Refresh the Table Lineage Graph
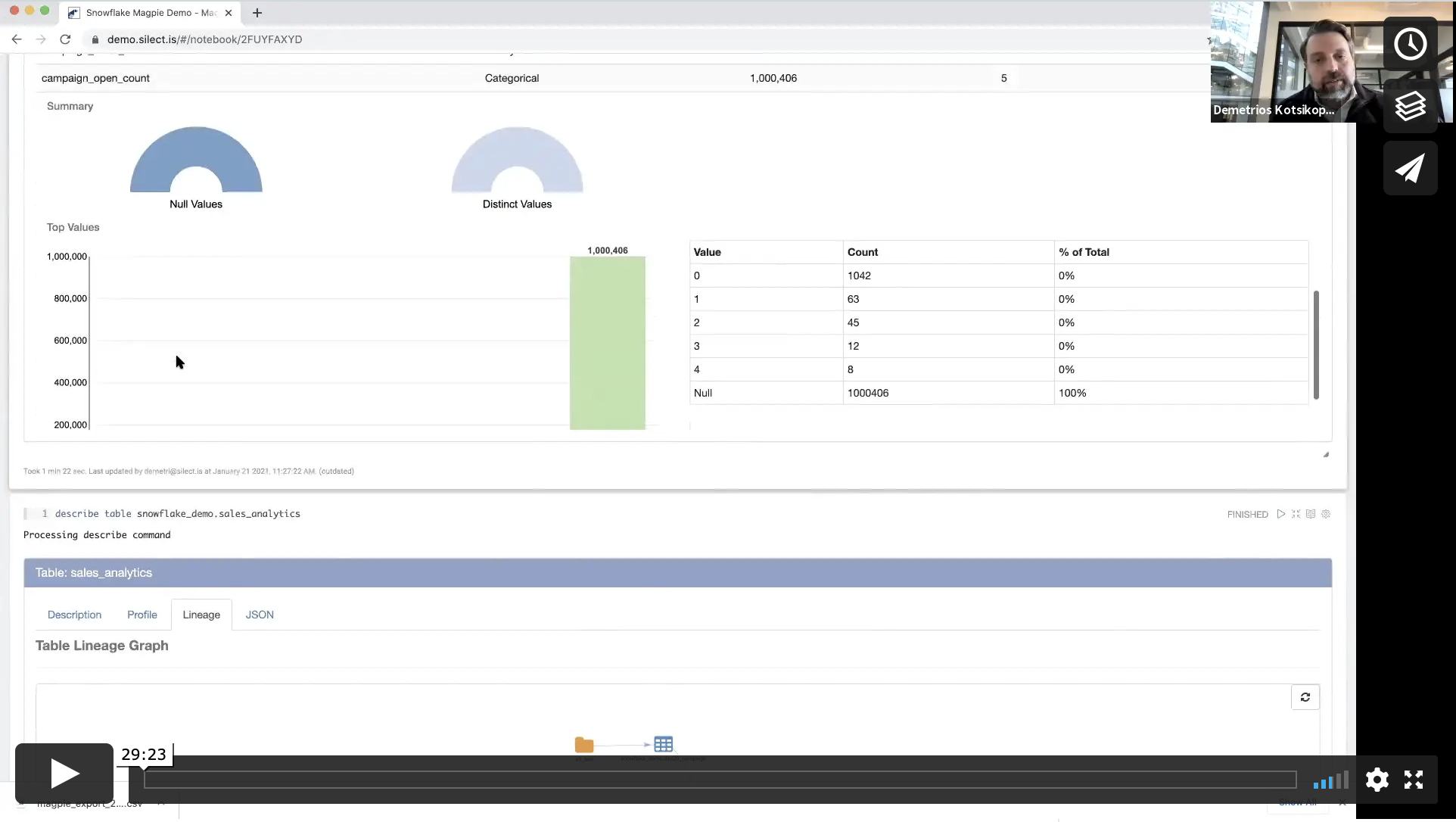The width and height of the screenshot is (1456, 822). coord(1305,697)
